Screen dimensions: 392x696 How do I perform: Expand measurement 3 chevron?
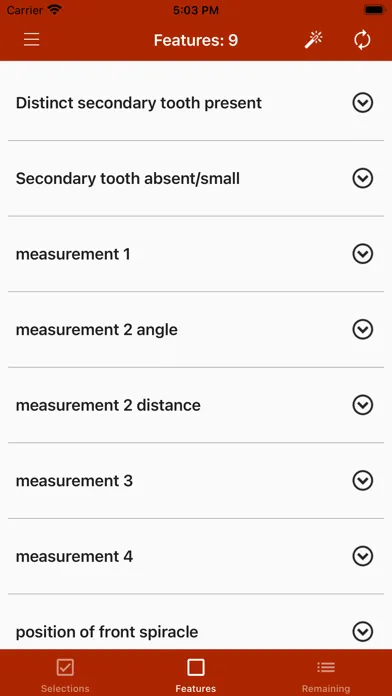coord(363,480)
